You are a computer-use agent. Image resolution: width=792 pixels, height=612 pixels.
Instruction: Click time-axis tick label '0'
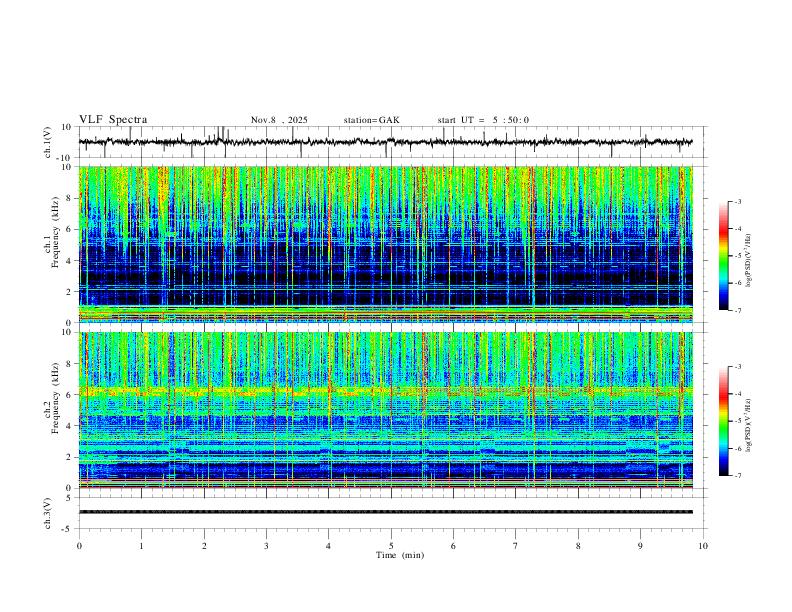click(79, 546)
